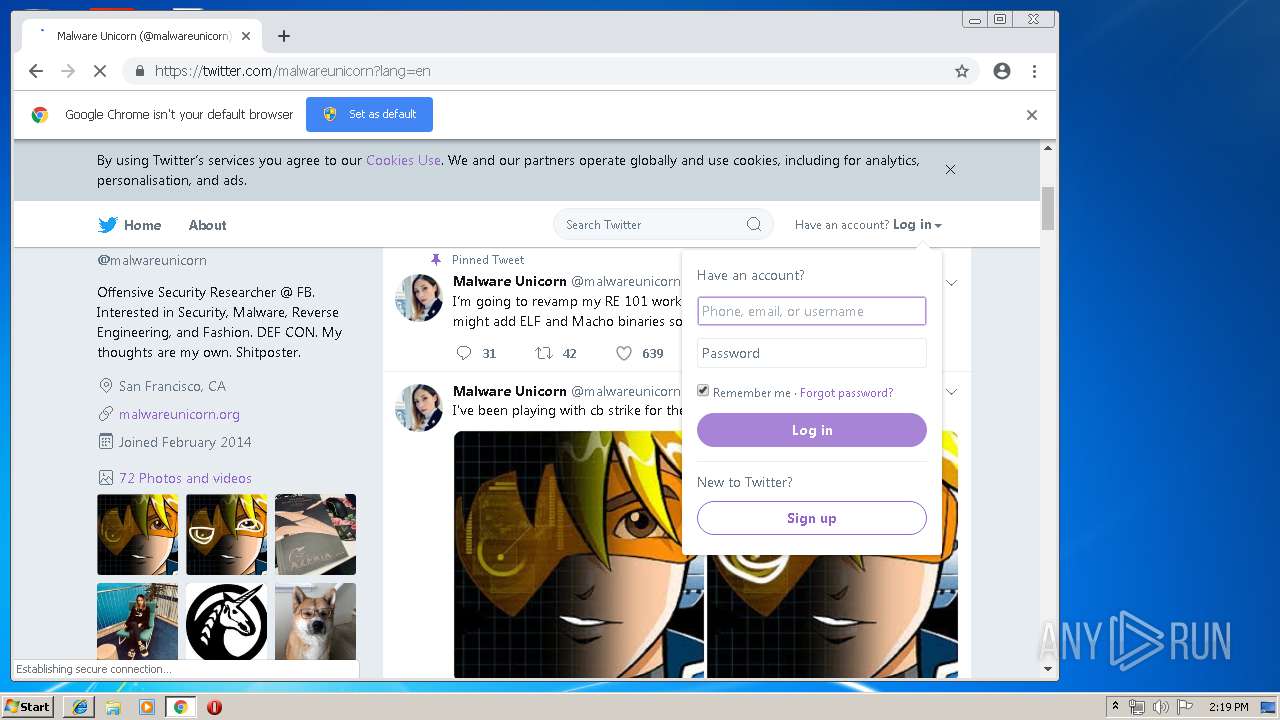The height and width of the screenshot is (720, 1280).
Task: Reply to the pinned tweet (31)
Action: point(463,353)
